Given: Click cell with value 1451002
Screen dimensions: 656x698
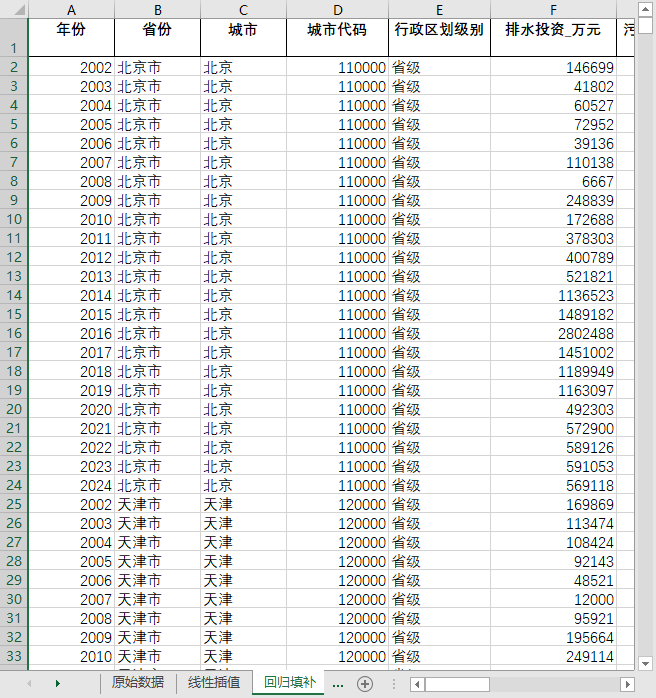Looking at the screenshot, I should point(553,352).
